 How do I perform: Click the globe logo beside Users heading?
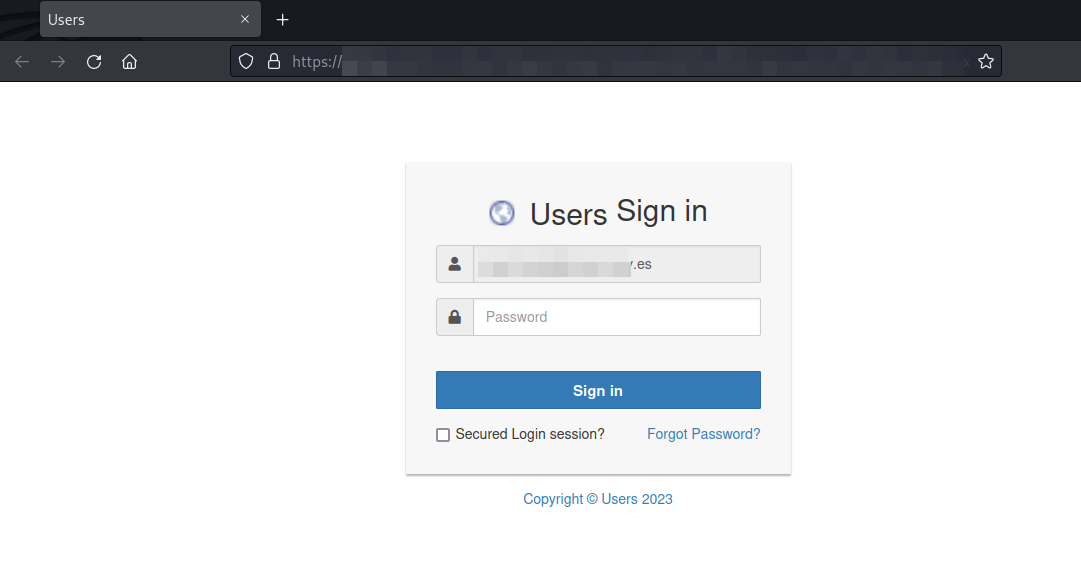click(x=501, y=213)
